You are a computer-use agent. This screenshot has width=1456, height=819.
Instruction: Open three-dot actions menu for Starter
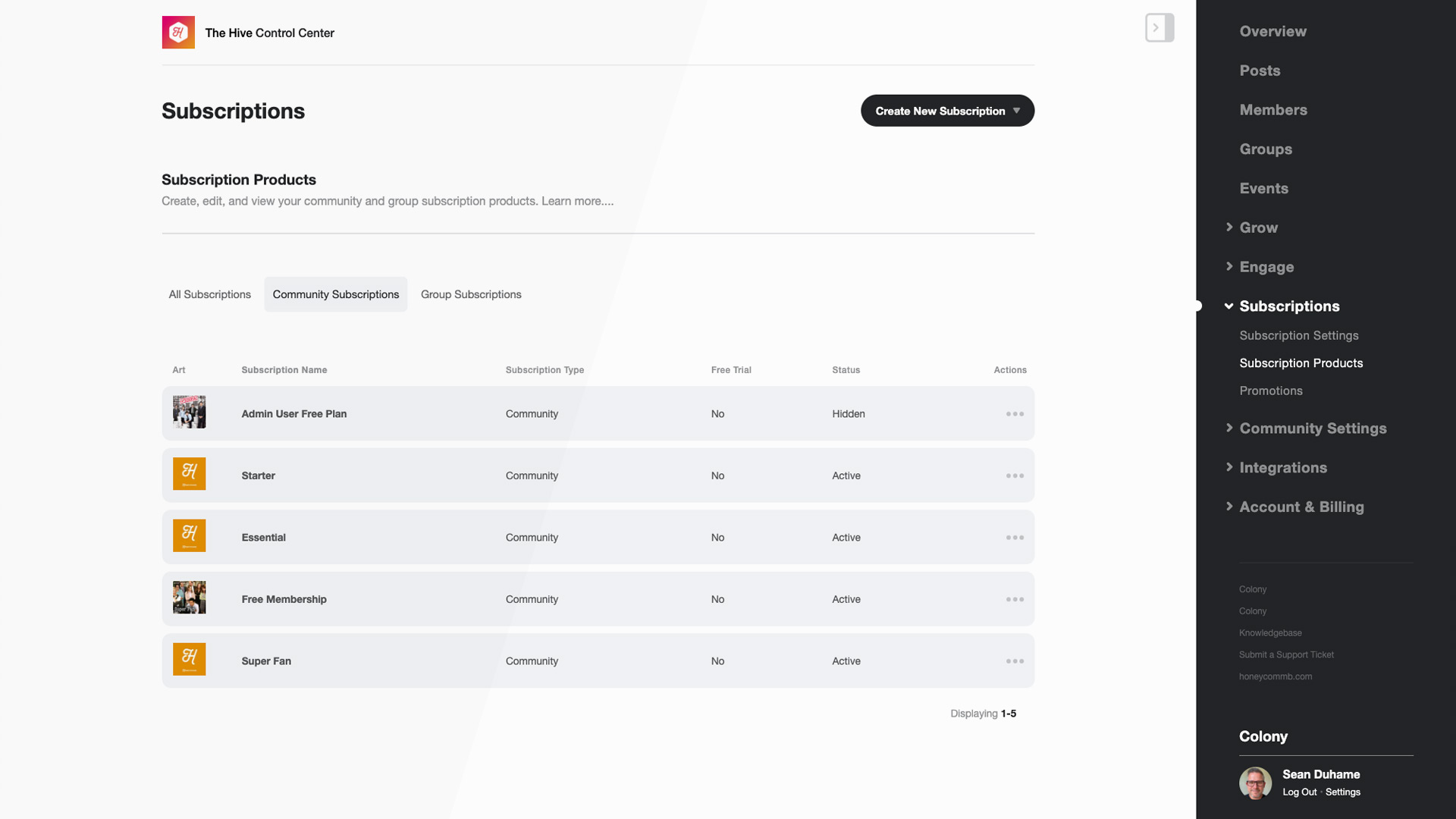coord(1015,476)
